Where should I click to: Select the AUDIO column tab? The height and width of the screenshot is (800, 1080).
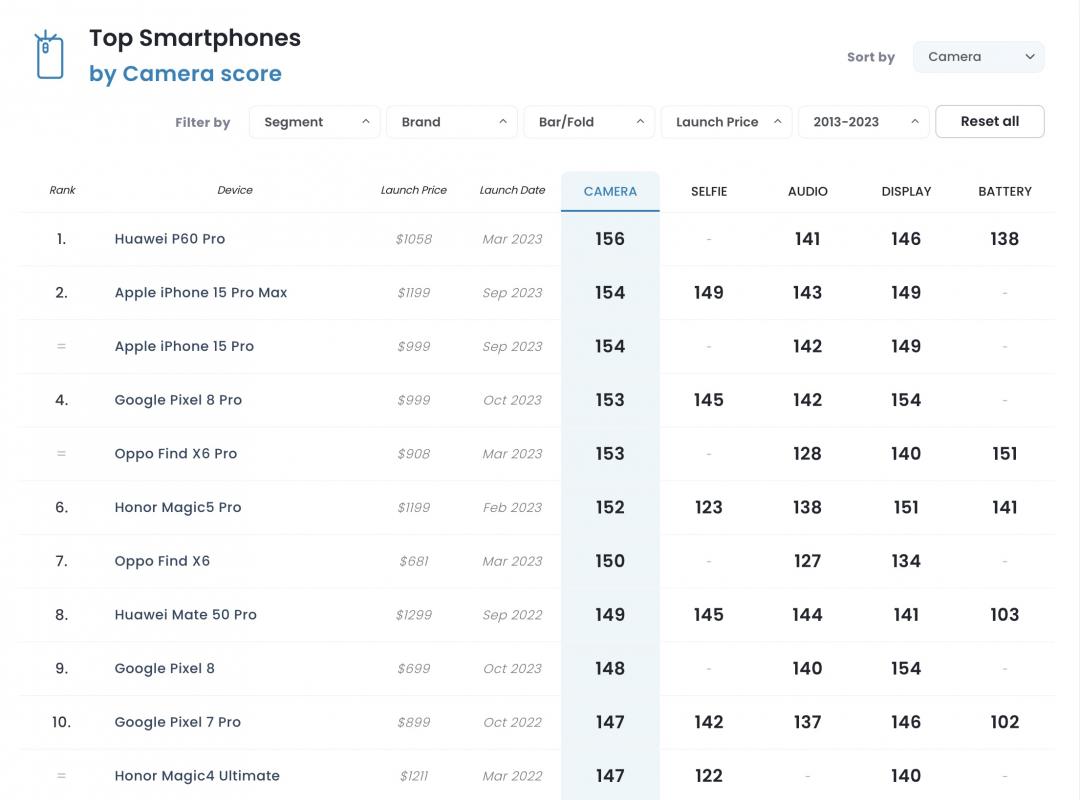click(807, 192)
